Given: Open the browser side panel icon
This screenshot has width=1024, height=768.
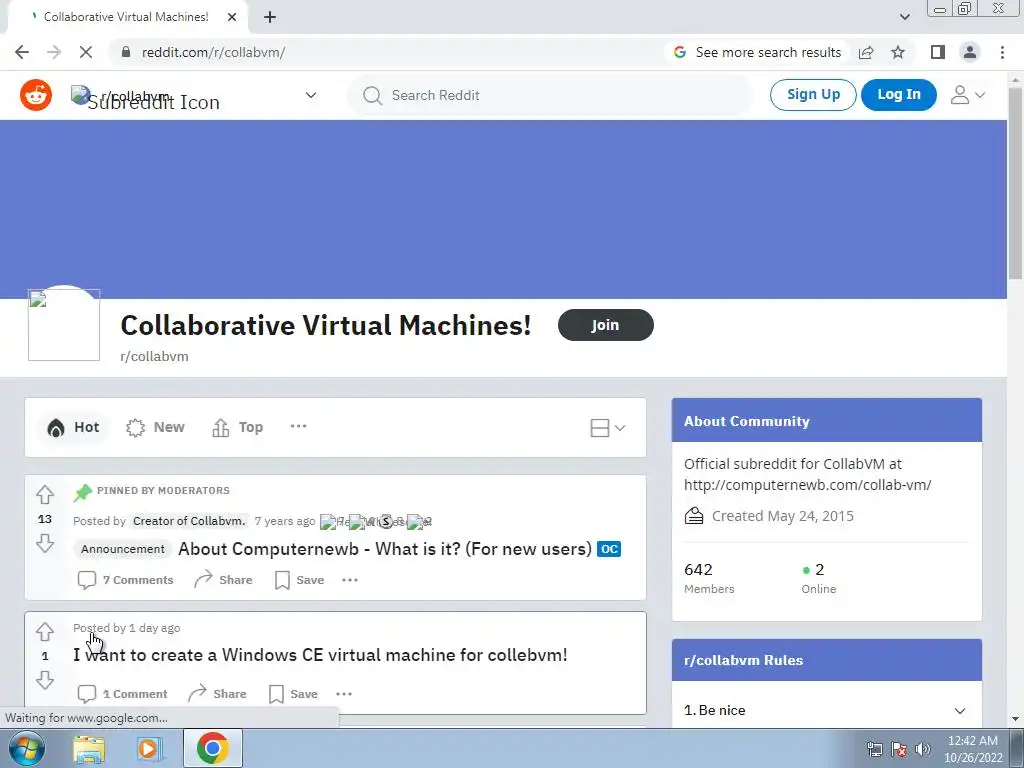Looking at the screenshot, I should [938, 52].
